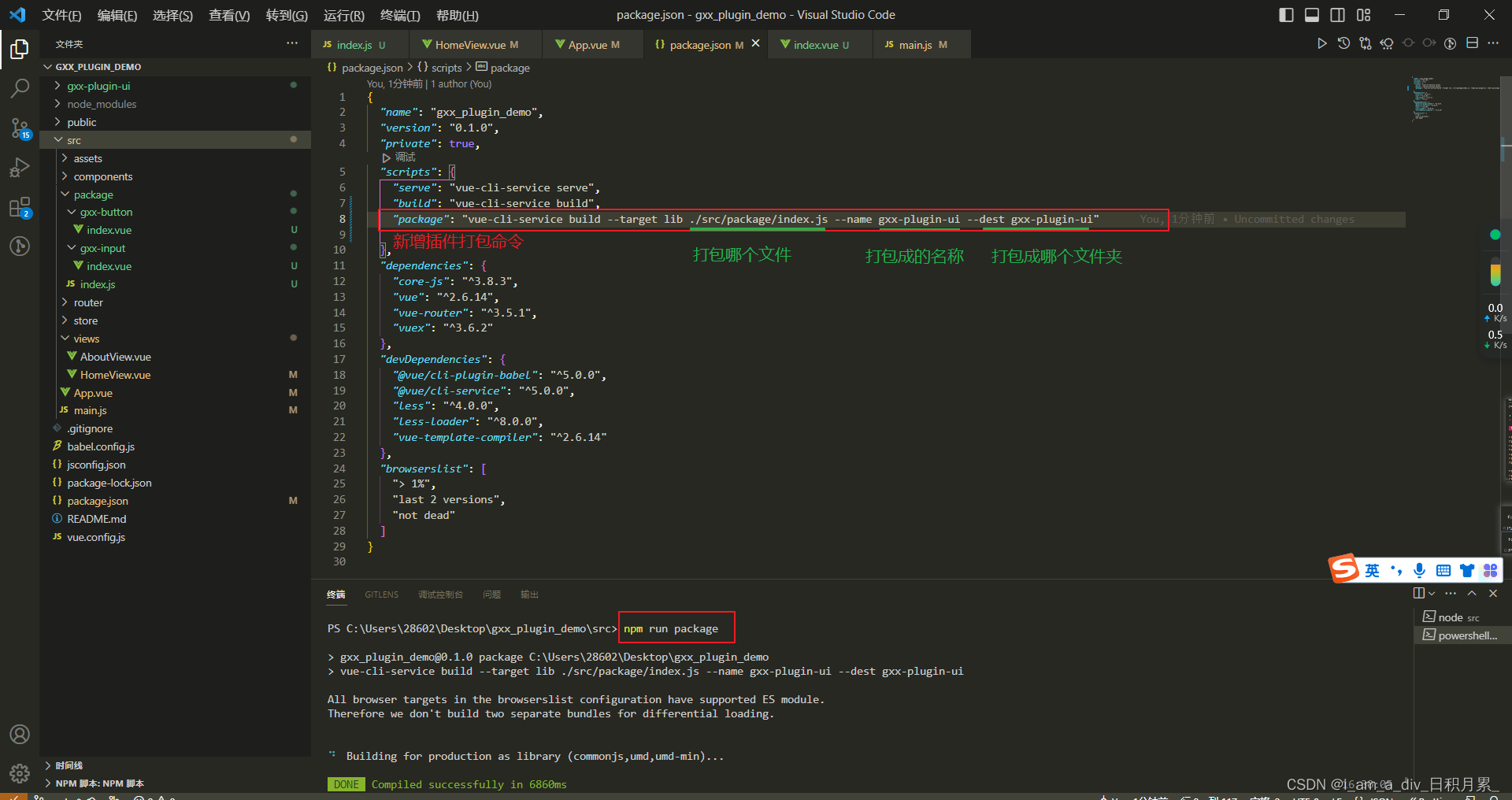
Task: Open the File (文件) menu
Action: point(61,15)
